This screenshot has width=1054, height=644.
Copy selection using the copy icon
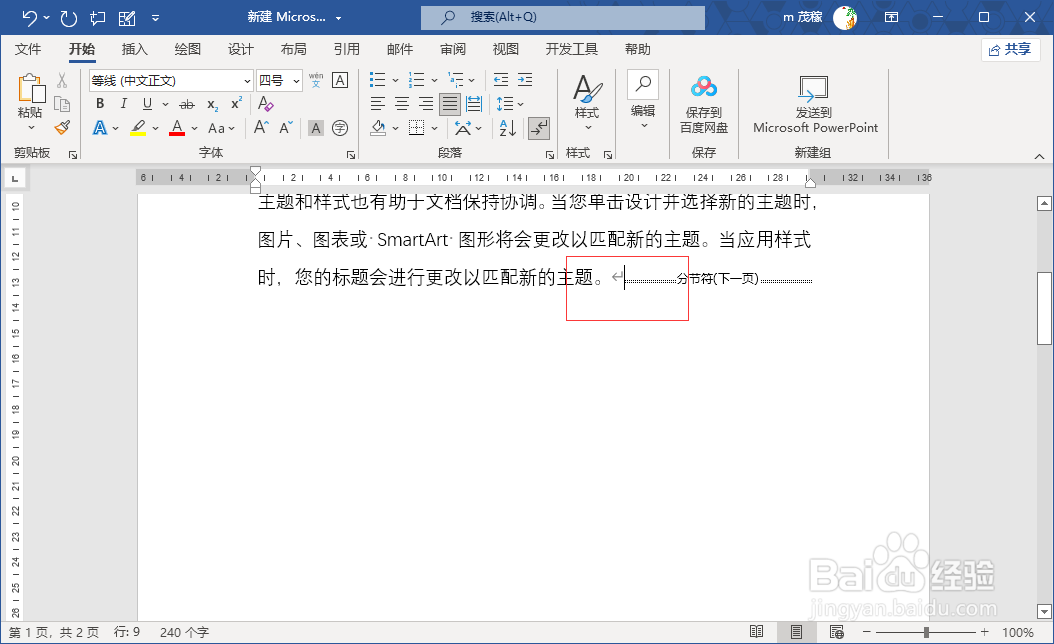coord(62,104)
